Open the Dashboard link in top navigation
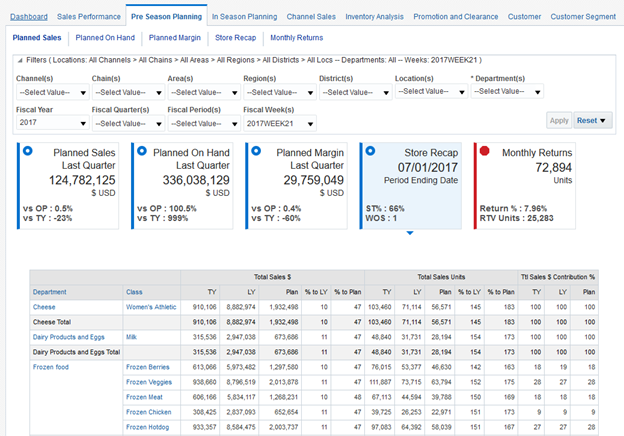 tap(29, 17)
